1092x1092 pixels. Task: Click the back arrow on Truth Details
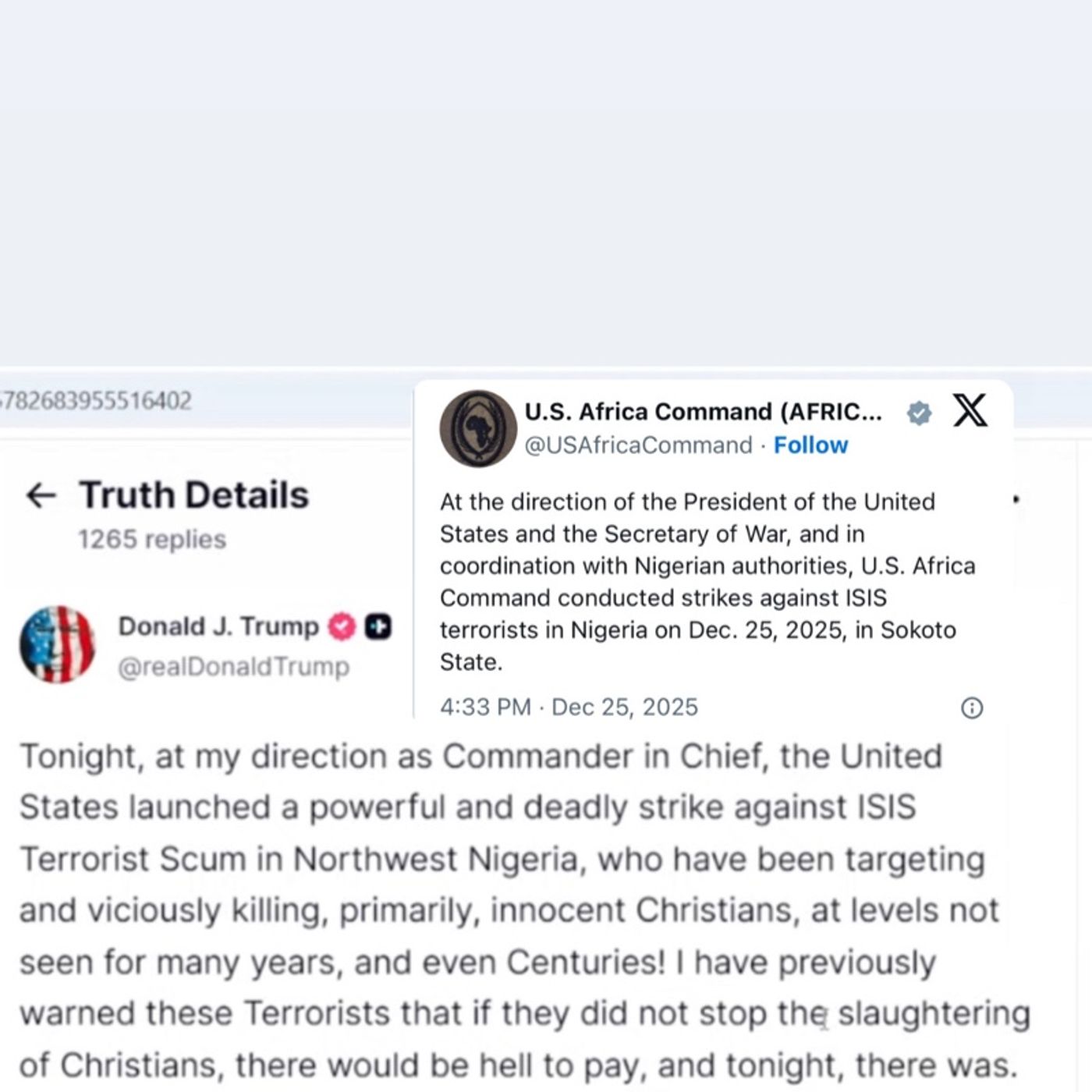point(43,493)
